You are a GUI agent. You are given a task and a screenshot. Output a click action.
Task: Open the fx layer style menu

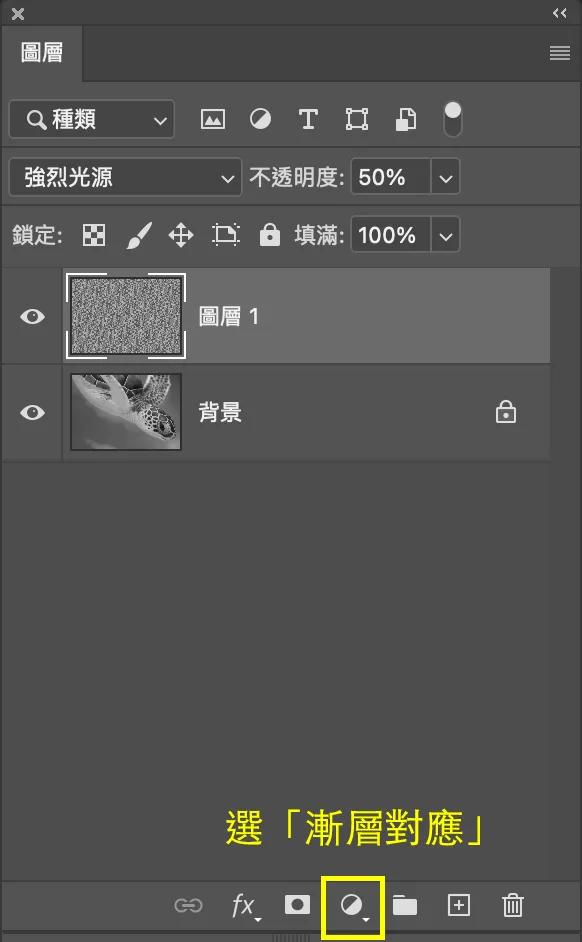245,906
